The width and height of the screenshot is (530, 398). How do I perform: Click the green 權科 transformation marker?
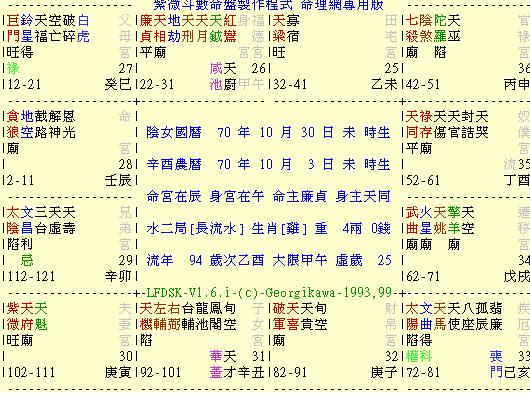419,356
